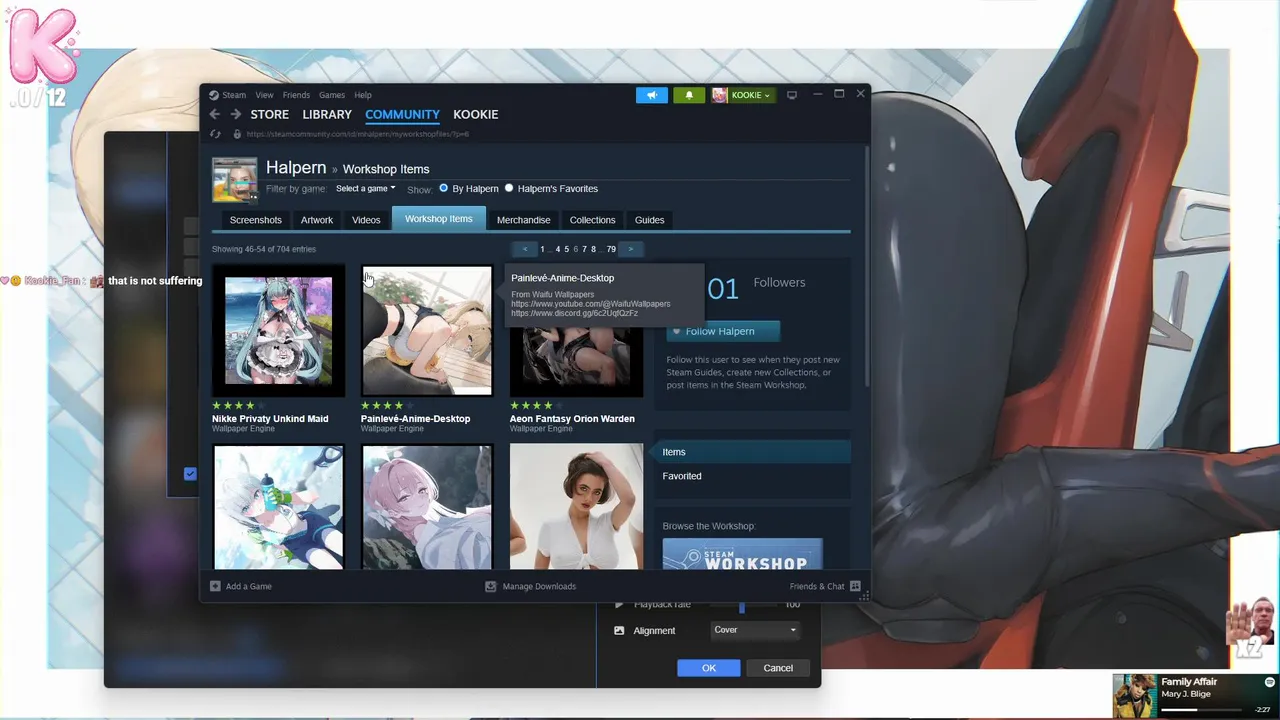Toggle the blue checkbox in the background dialog
This screenshot has height=720, width=1280.
pyautogui.click(x=190, y=474)
